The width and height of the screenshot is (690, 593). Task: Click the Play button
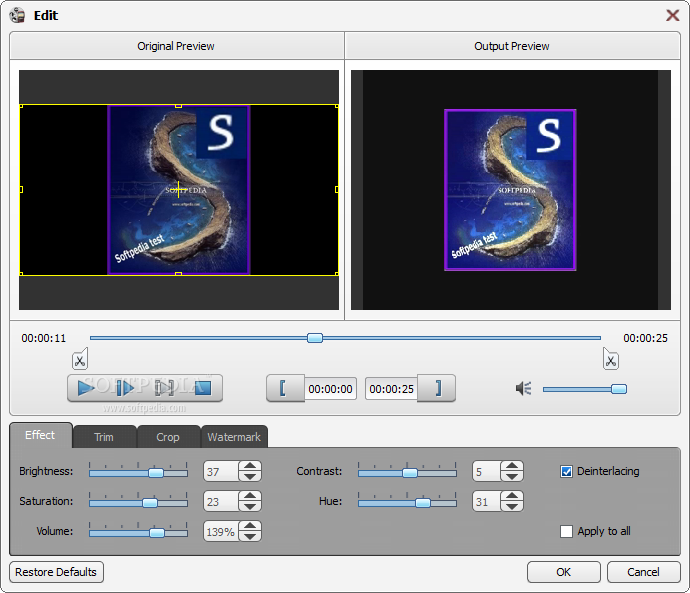[86, 388]
